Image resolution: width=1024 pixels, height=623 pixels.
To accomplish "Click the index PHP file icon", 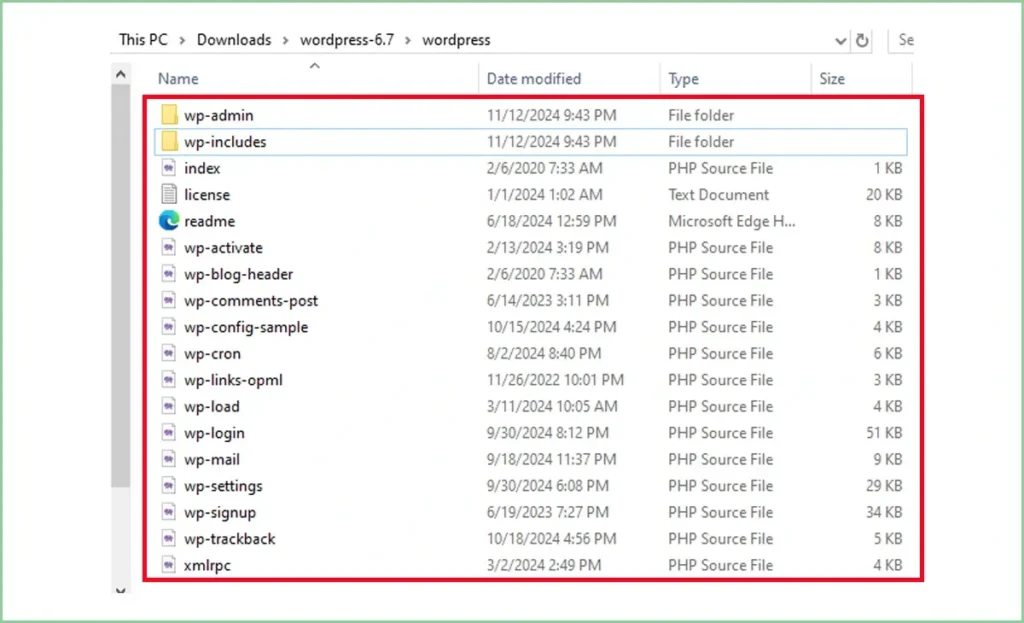I will pyautogui.click(x=168, y=168).
